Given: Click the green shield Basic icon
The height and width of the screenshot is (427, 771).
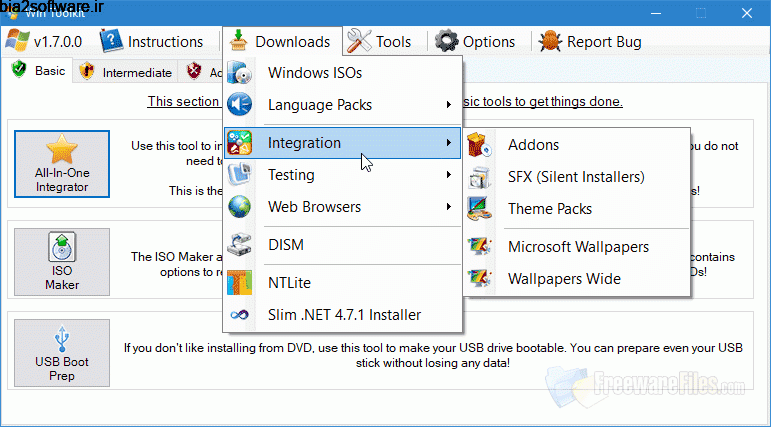Looking at the screenshot, I should click(x=19, y=70).
